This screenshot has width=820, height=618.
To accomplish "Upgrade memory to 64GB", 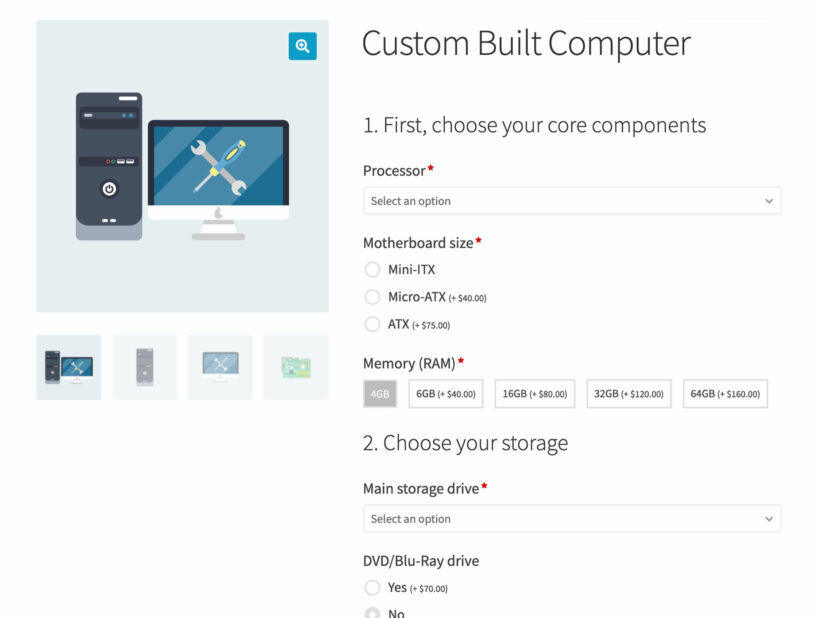I will click(725, 393).
